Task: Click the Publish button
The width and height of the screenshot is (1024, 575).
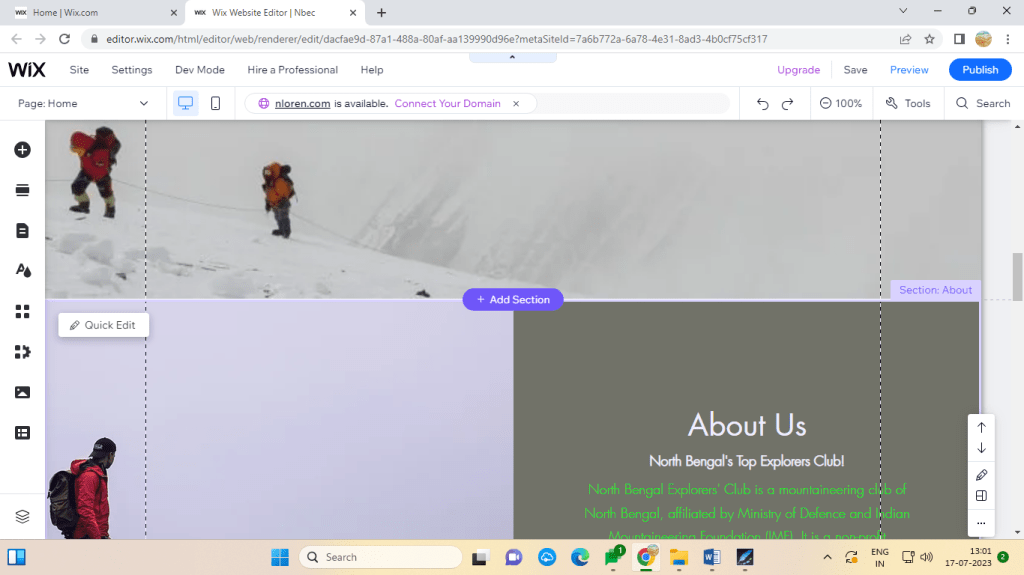Action: [x=979, y=70]
